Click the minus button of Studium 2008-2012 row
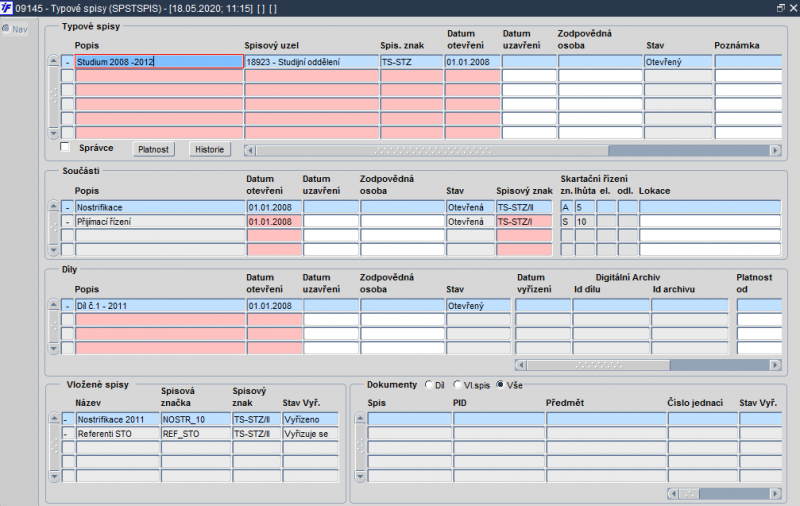 pyautogui.click(x=67, y=62)
